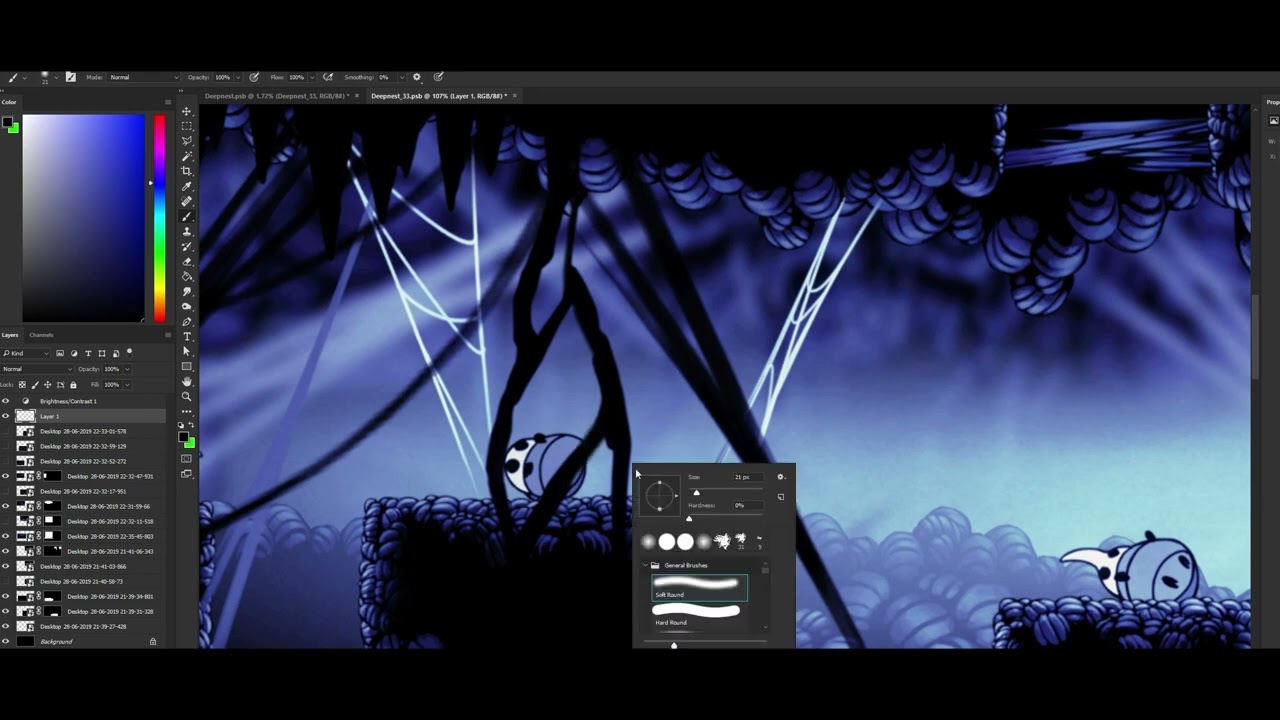1280x720 pixels.
Task: Hide the Background layer
Action: (5, 641)
